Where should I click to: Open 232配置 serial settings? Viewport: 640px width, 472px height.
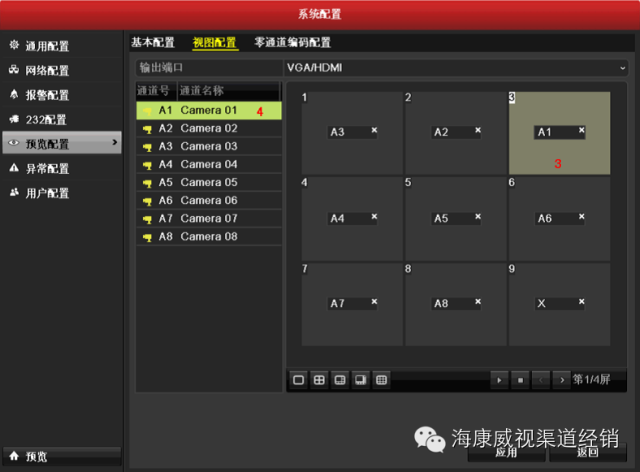(x=61, y=119)
